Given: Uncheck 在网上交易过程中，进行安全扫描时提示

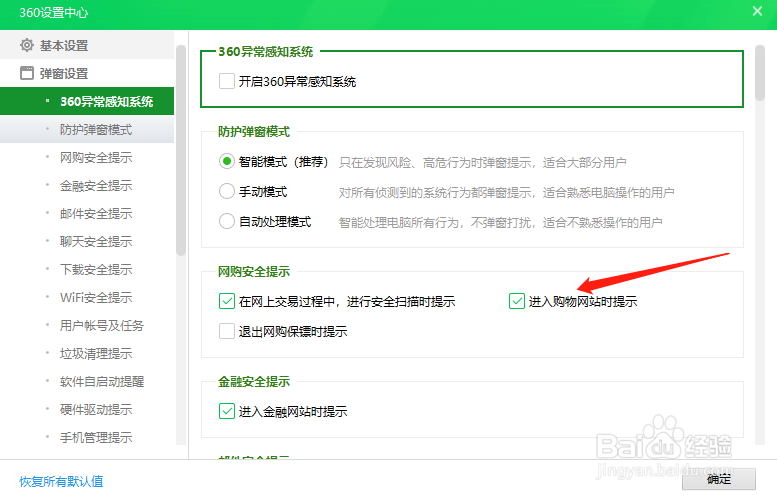Looking at the screenshot, I should [227, 301].
